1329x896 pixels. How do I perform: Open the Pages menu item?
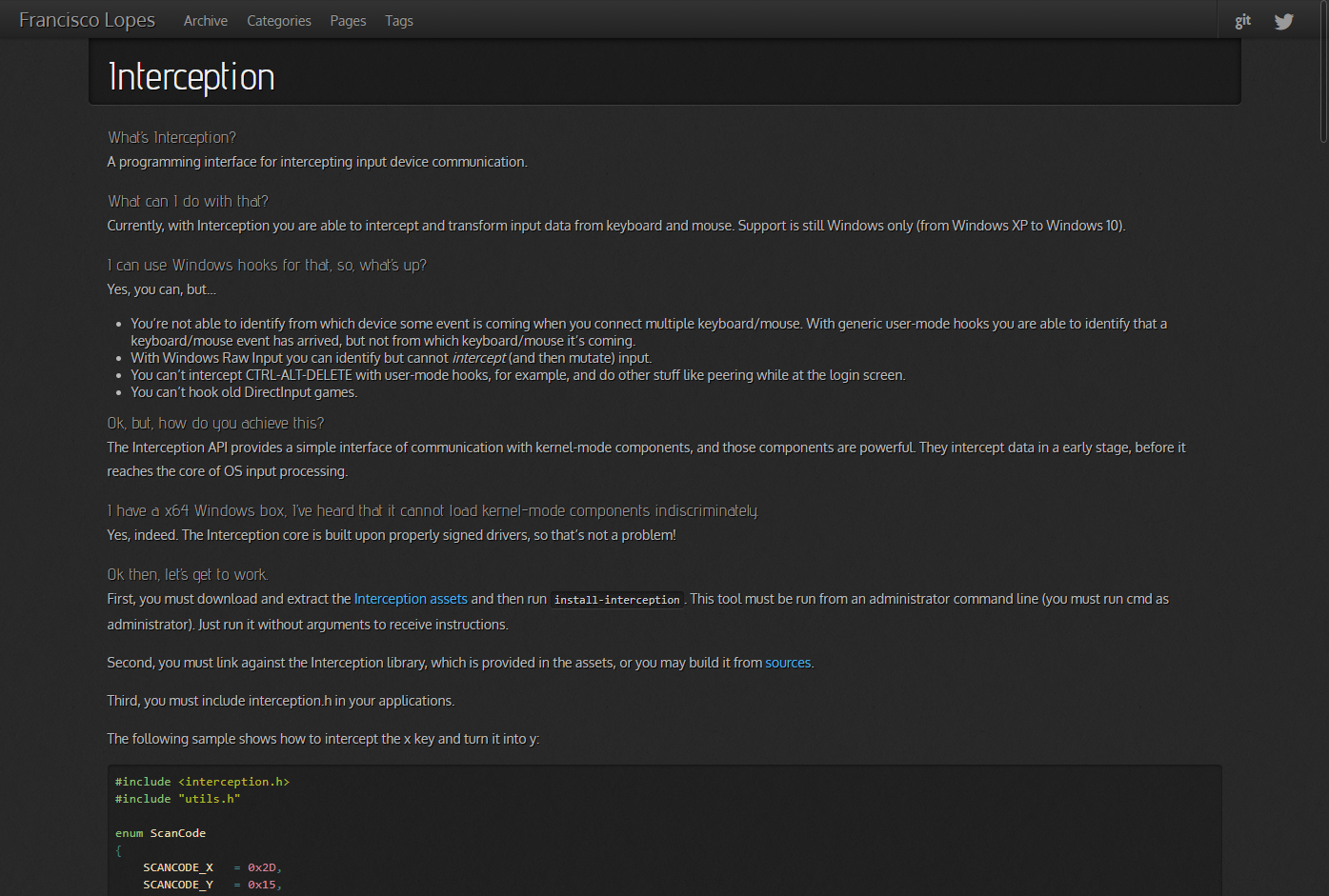(x=348, y=21)
